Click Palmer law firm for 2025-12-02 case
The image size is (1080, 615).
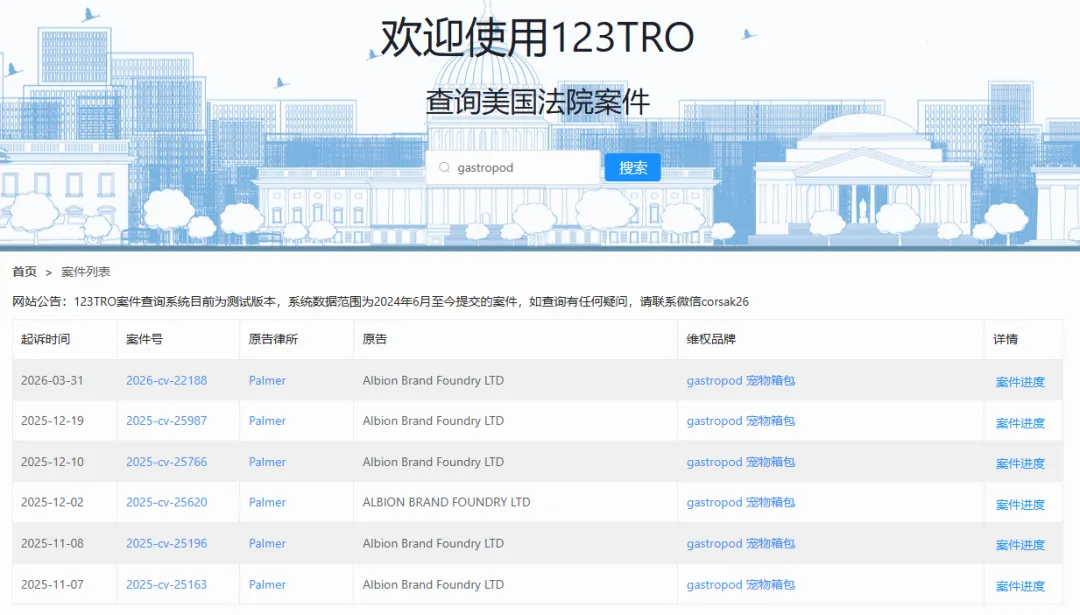click(x=267, y=502)
